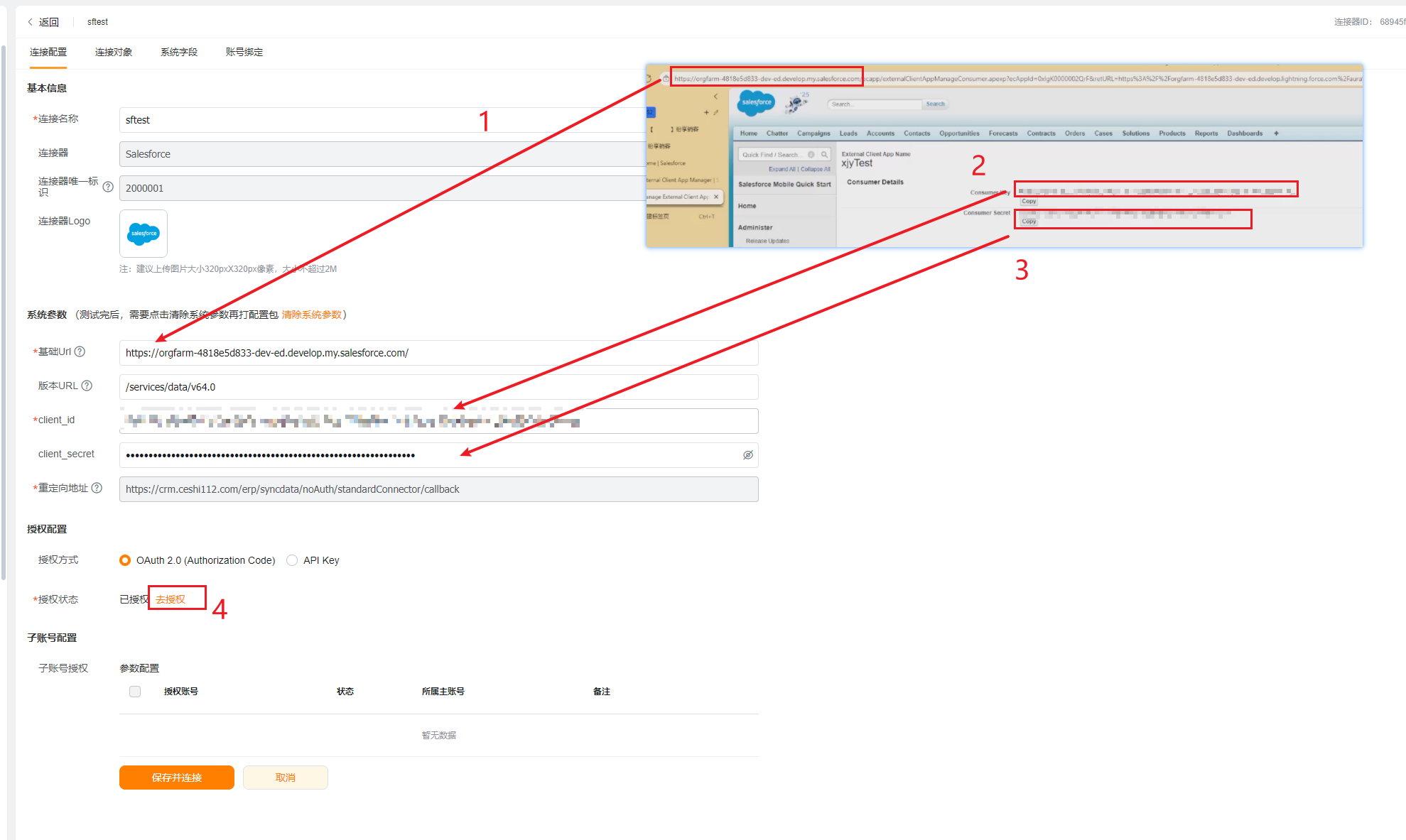Select OAuth 2.0 (Authorization Code) radio
Viewport: 1406px width, 840px height.
[x=125, y=560]
